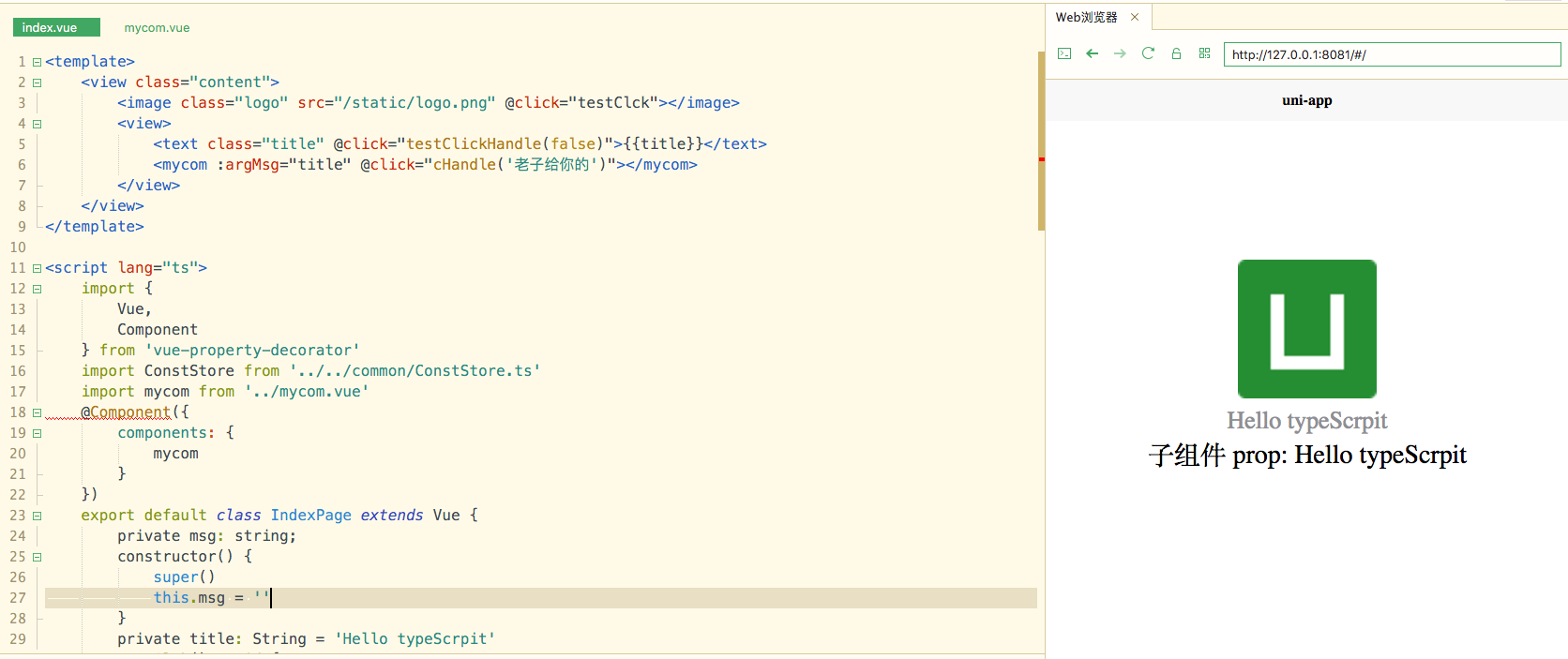Reload the page in Web browser panel
The image size is (1568, 659).
tap(1148, 53)
